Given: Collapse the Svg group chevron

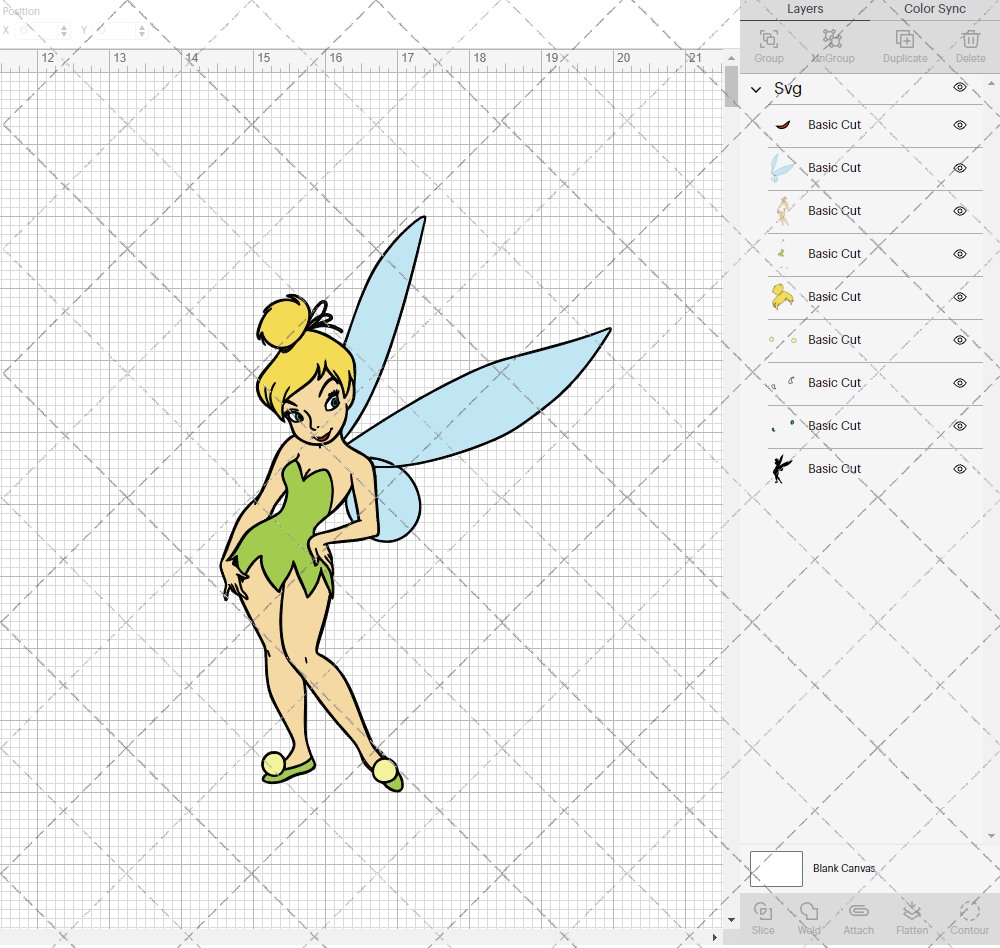Looking at the screenshot, I should (x=756, y=89).
